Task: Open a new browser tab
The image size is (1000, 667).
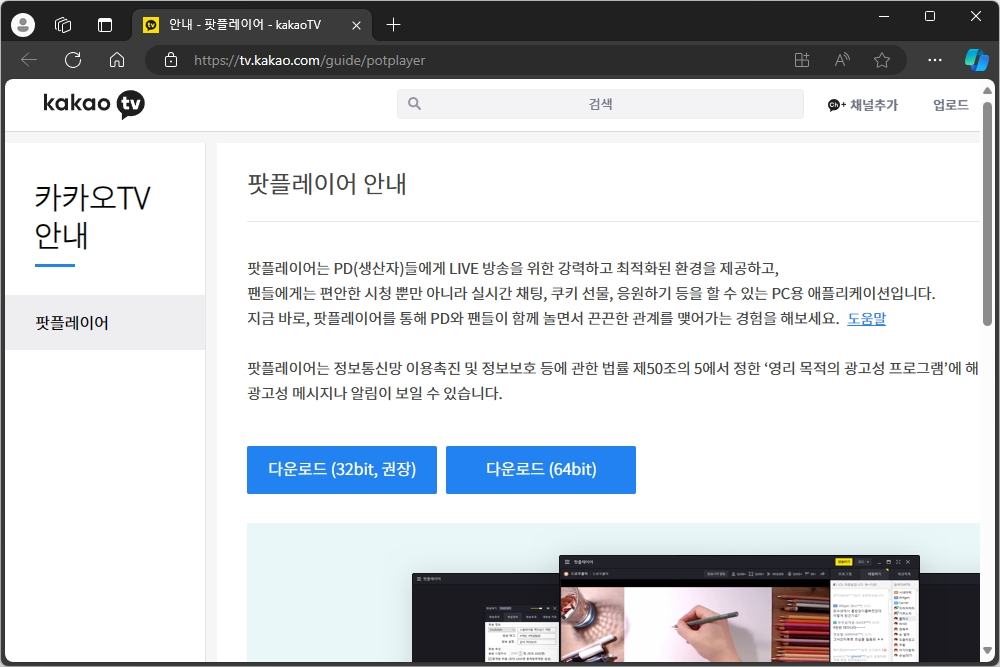Action: point(393,25)
